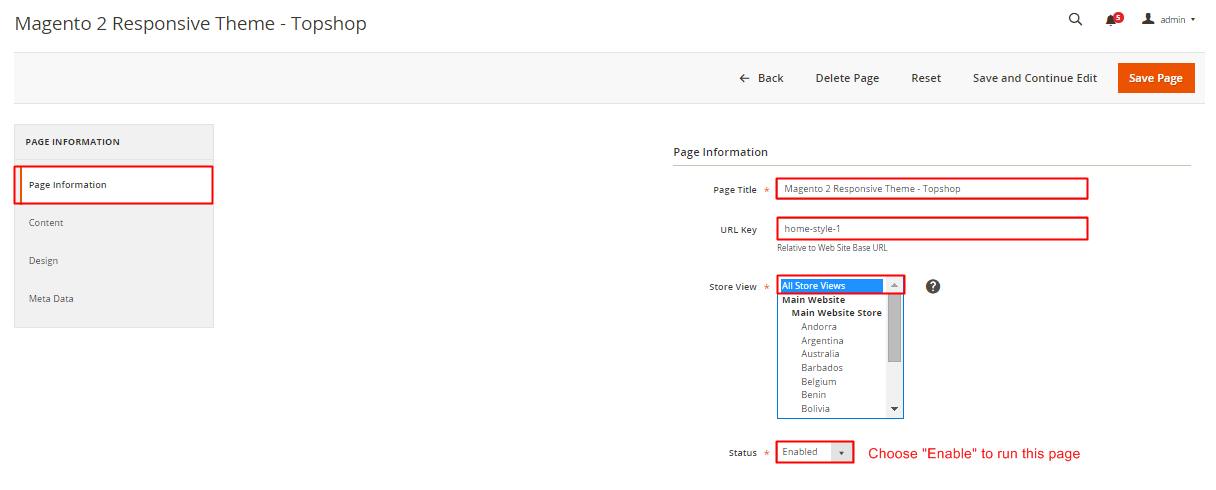This screenshot has width=1216, height=490.
Task: Open the Status Enabled dropdown
Action: 815,452
